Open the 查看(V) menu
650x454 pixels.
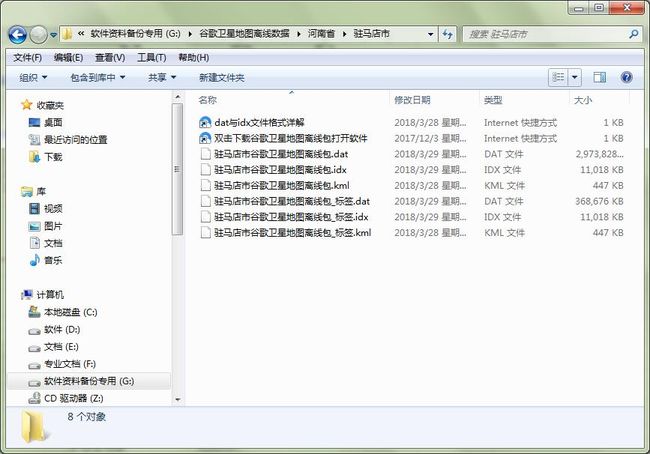(x=110, y=58)
